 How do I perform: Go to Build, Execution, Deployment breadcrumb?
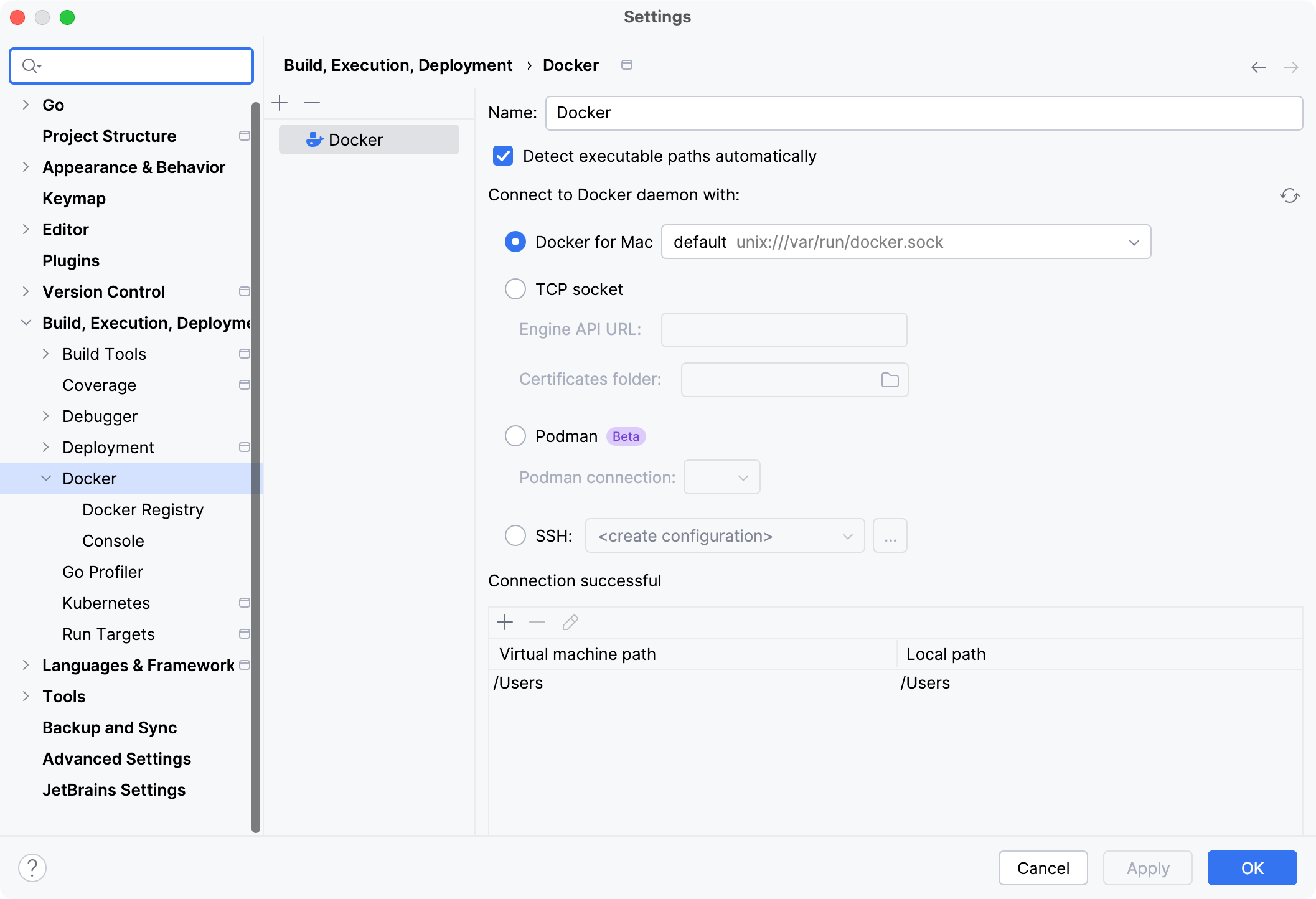(x=398, y=65)
